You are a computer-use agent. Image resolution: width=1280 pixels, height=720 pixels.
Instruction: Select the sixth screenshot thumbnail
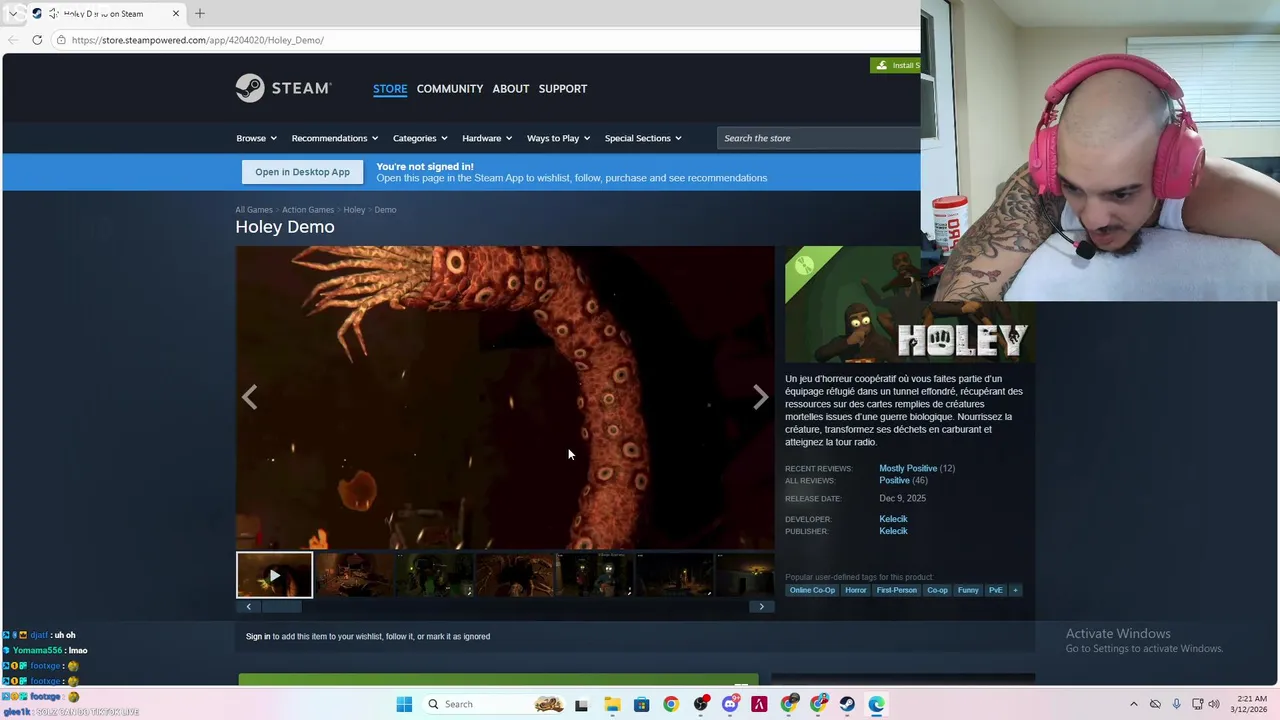coord(674,575)
